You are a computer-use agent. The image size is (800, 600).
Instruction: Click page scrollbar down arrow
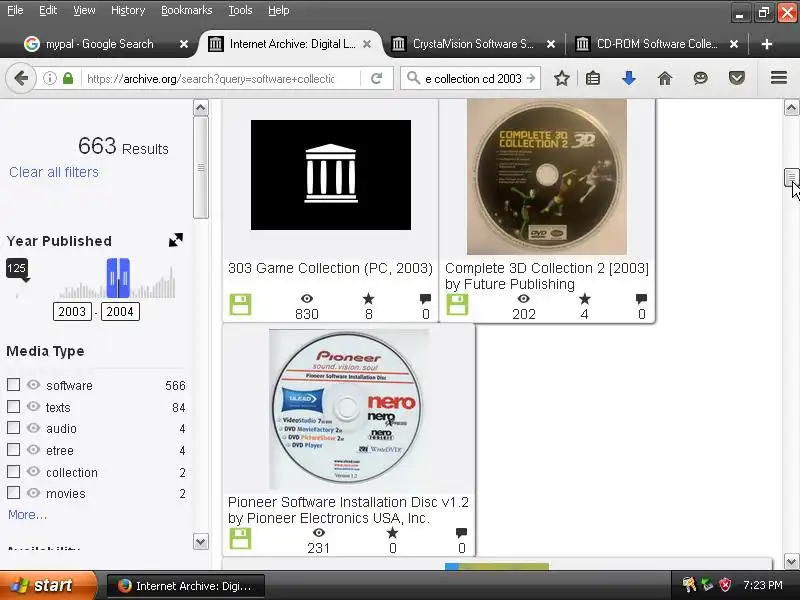pos(791,562)
